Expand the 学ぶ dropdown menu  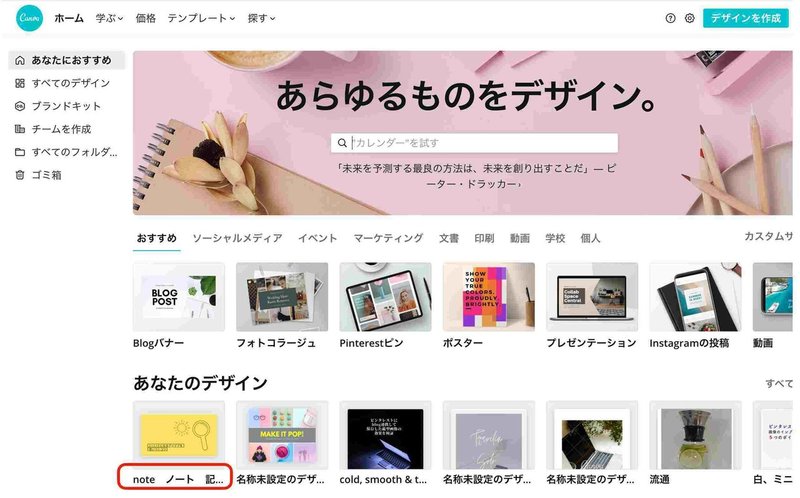coord(109,18)
